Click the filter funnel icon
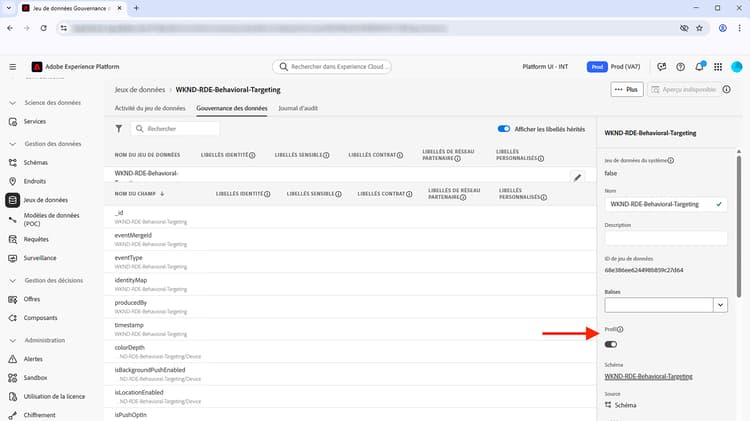Screen dimensions: 750x421 pos(119,129)
